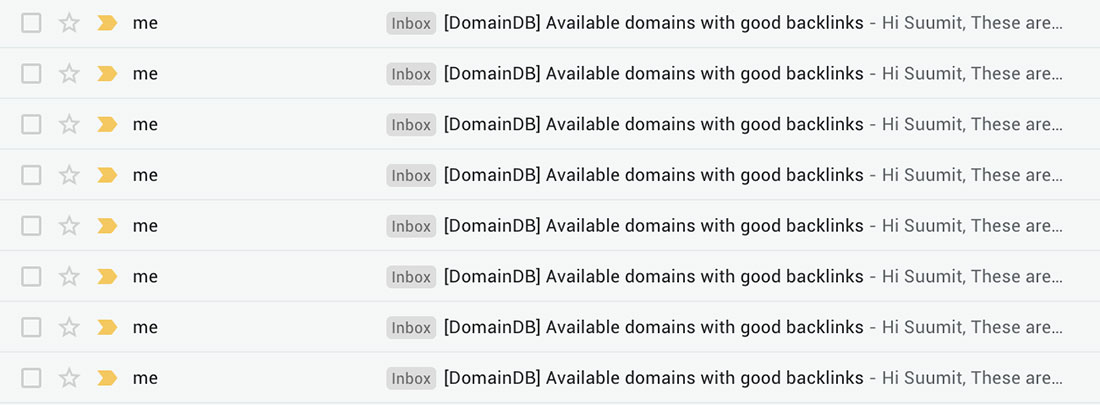Click the Inbox label on the first email
Image resolution: width=1100 pixels, height=405 pixels.
pos(411,23)
